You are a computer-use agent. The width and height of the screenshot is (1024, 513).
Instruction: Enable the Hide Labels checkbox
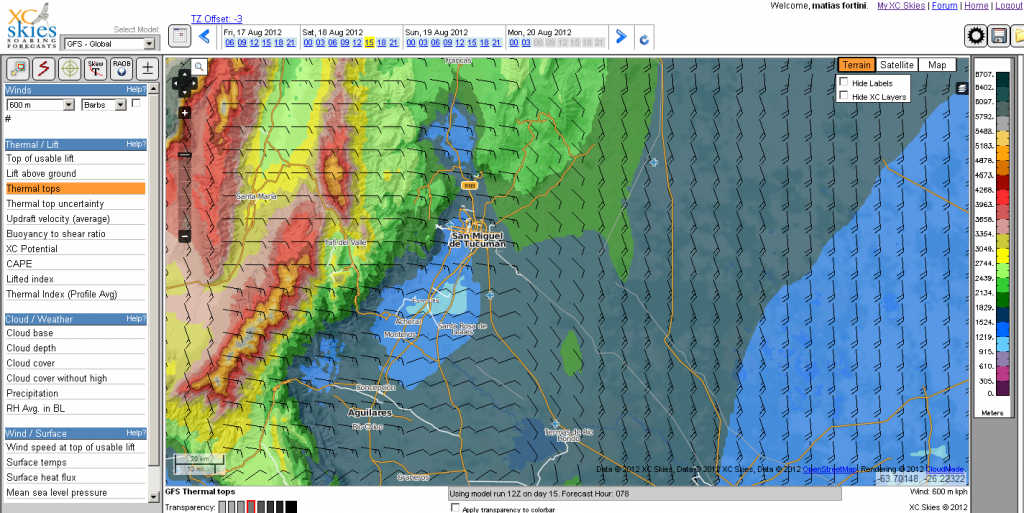[845, 82]
